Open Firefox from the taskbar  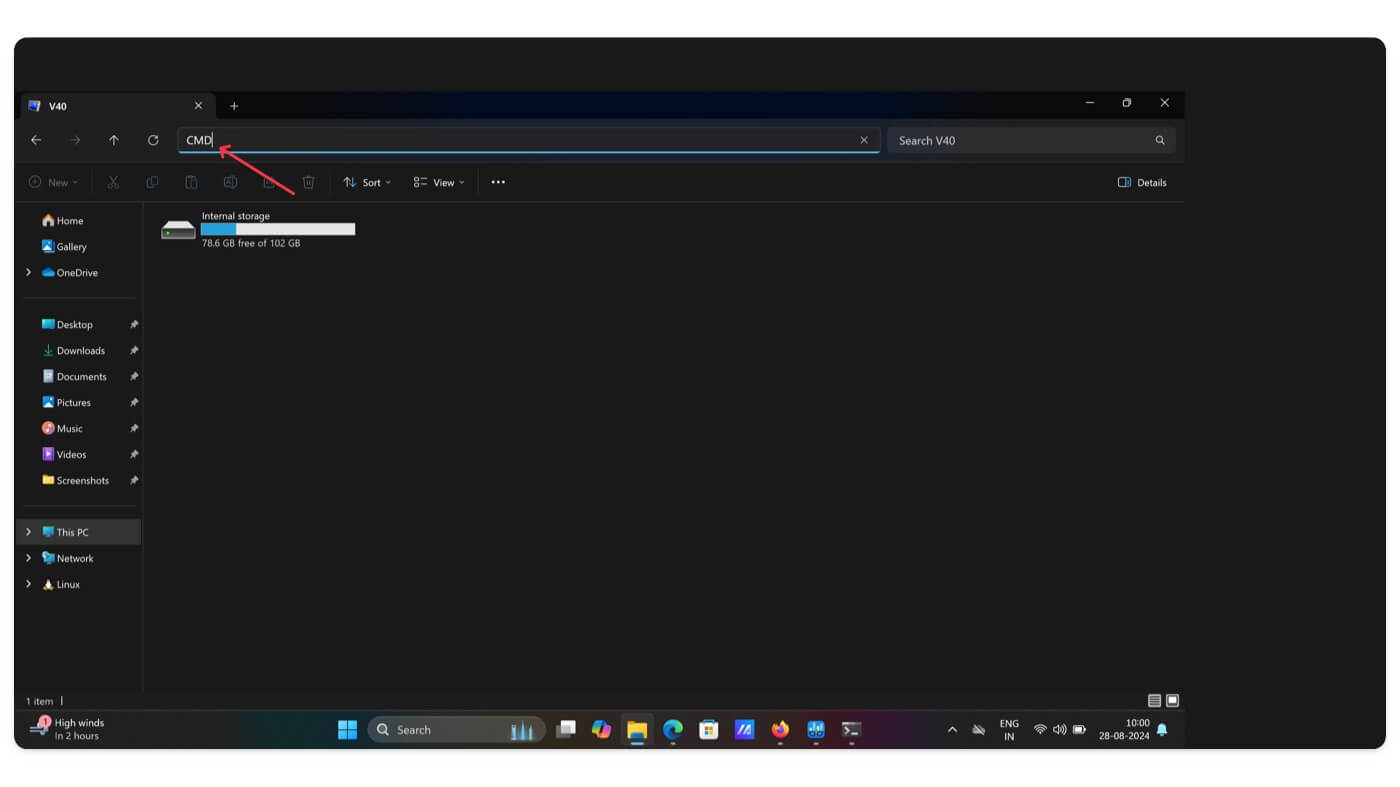pos(780,730)
